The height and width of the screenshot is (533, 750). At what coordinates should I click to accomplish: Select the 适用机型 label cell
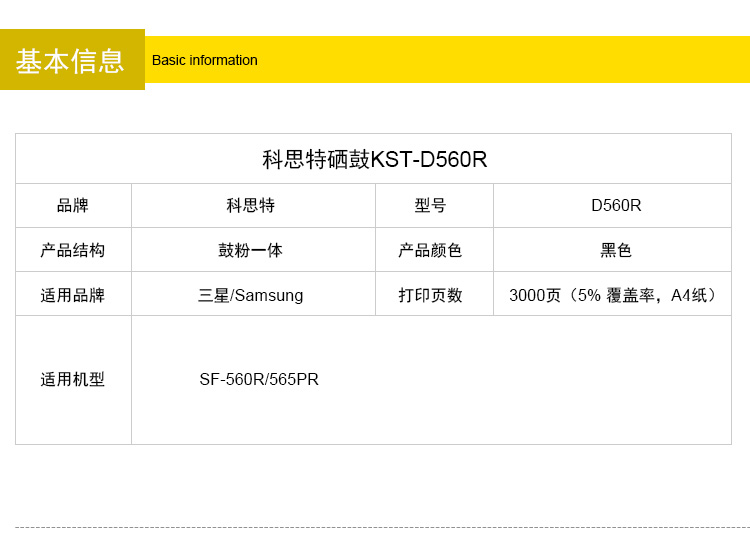coord(73,380)
